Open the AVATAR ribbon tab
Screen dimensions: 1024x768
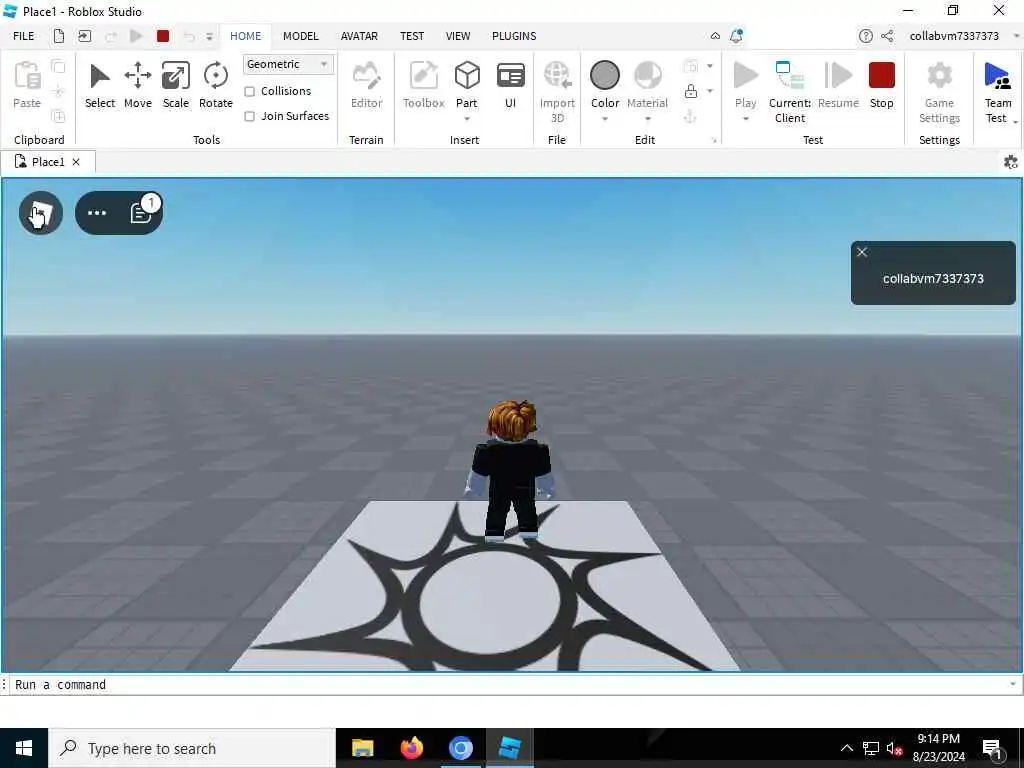tap(359, 36)
